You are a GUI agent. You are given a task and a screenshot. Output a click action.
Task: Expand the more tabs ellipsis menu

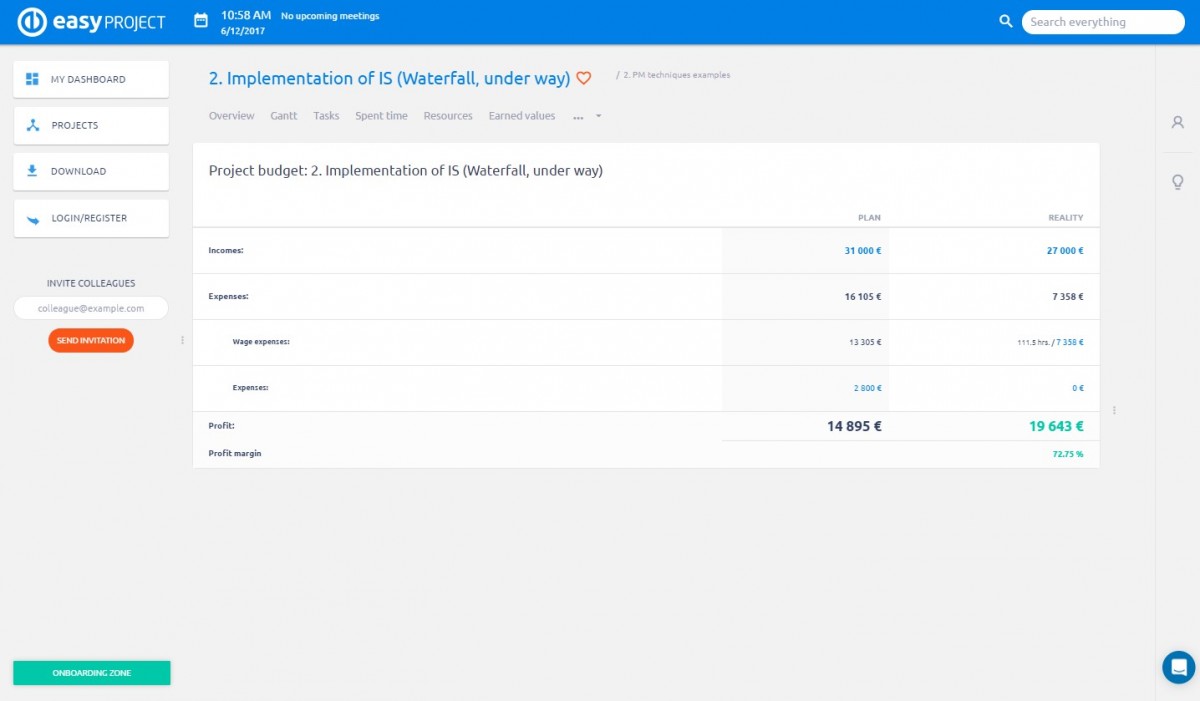(578, 117)
